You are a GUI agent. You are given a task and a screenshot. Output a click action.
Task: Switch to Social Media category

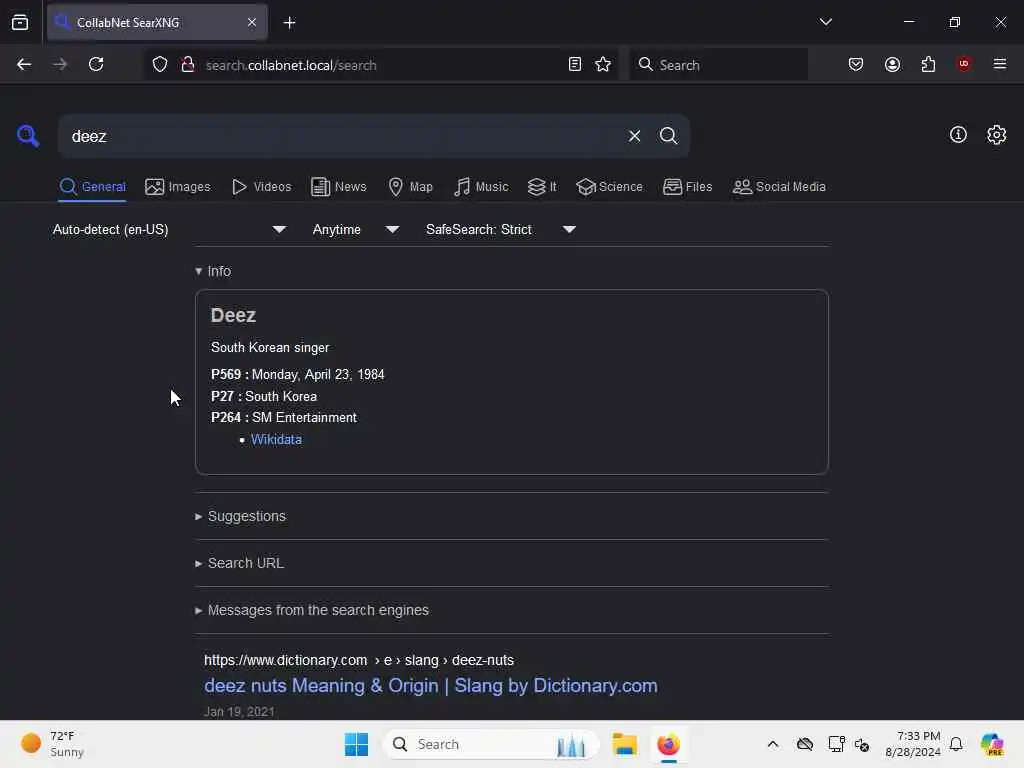coord(779,187)
